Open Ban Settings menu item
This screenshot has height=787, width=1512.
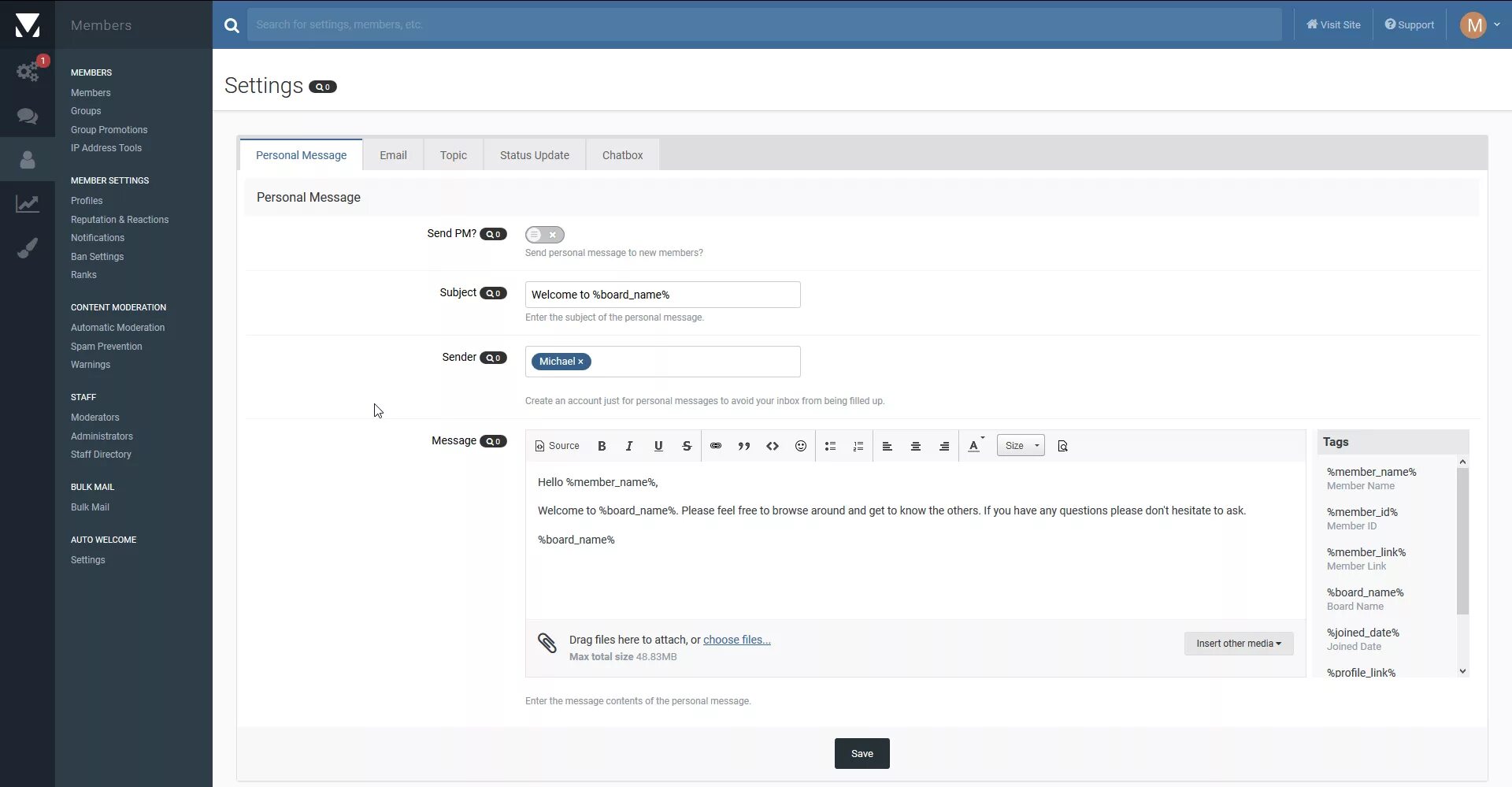point(97,257)
